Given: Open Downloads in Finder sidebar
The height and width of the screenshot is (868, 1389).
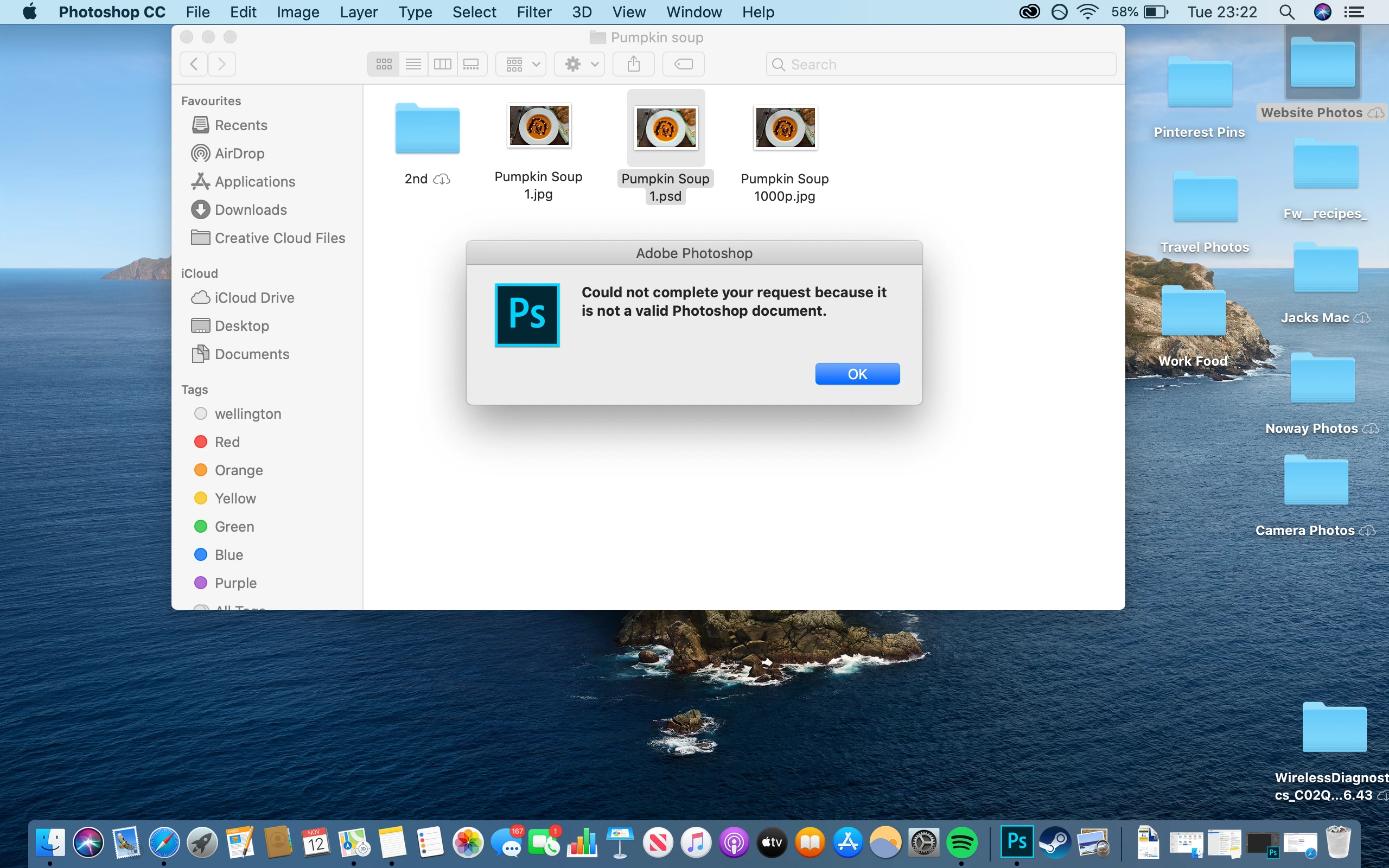Looking at the screenshot, I should click(250, 209).
